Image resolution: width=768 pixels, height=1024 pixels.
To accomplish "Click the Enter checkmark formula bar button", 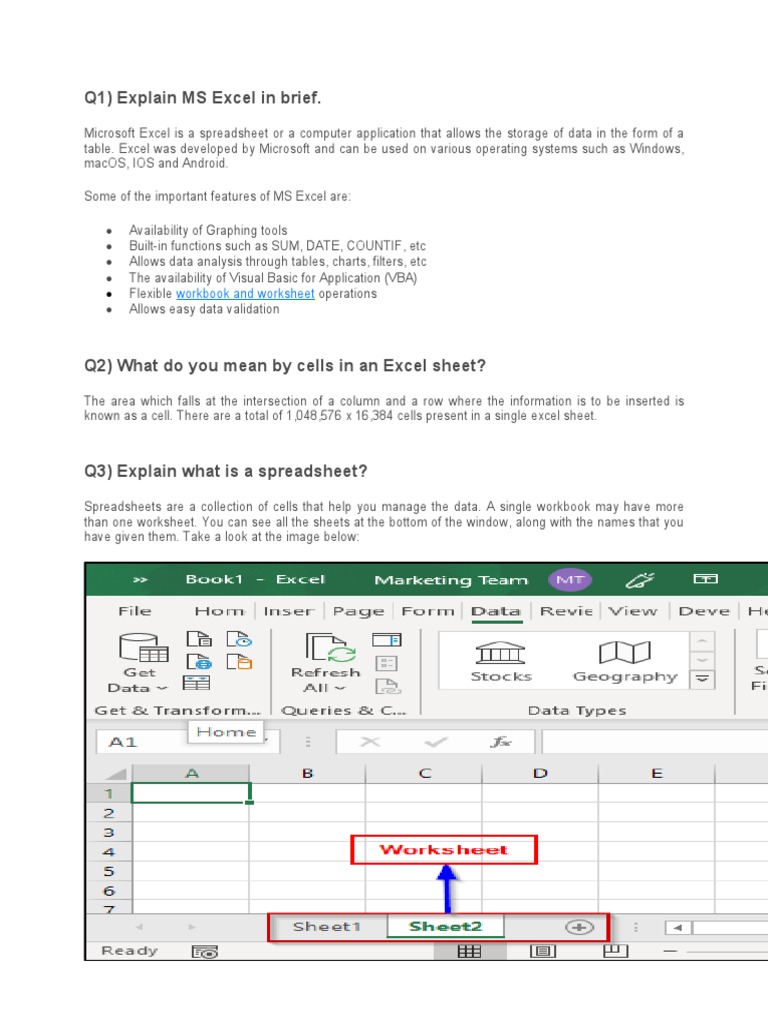I will pyautogui.click(x=436, y=742).
